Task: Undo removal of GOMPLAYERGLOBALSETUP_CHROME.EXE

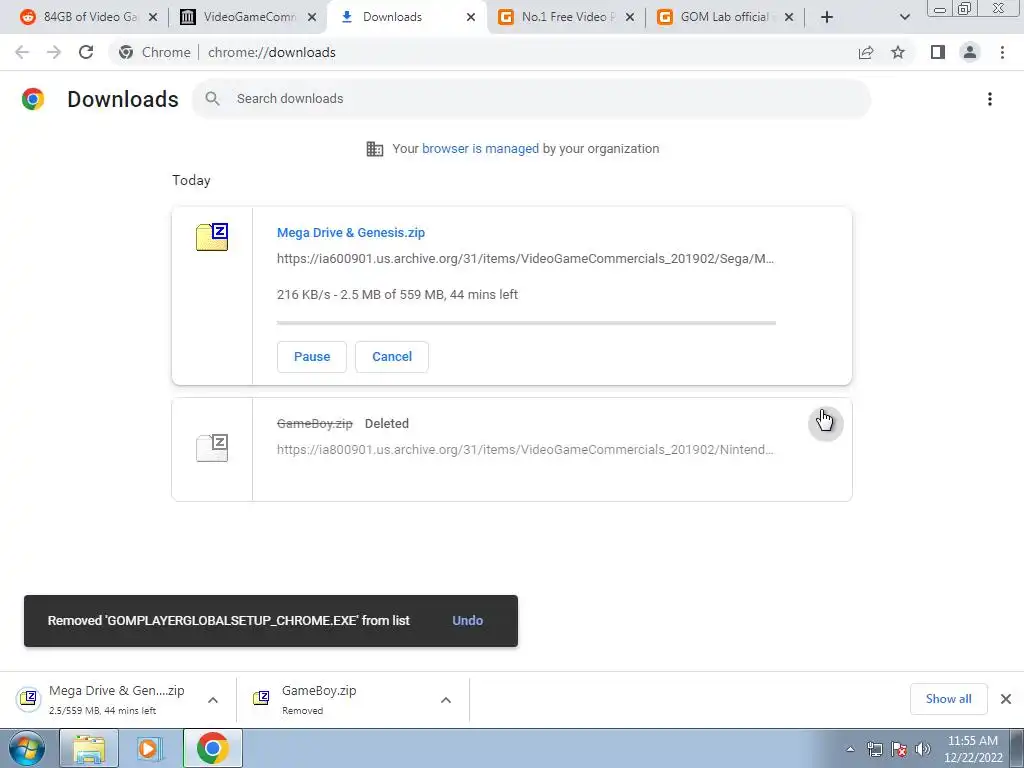Action: (x=468, y=620)
